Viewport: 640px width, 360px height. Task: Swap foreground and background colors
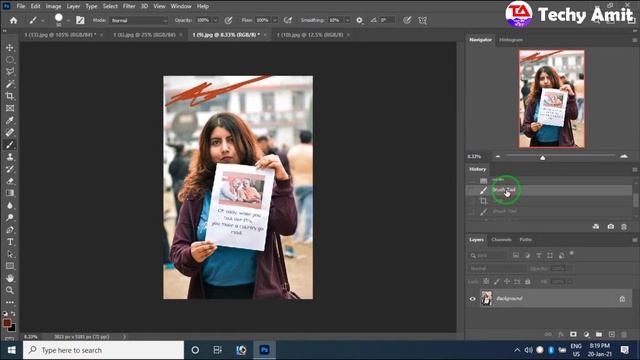(13, 314)
